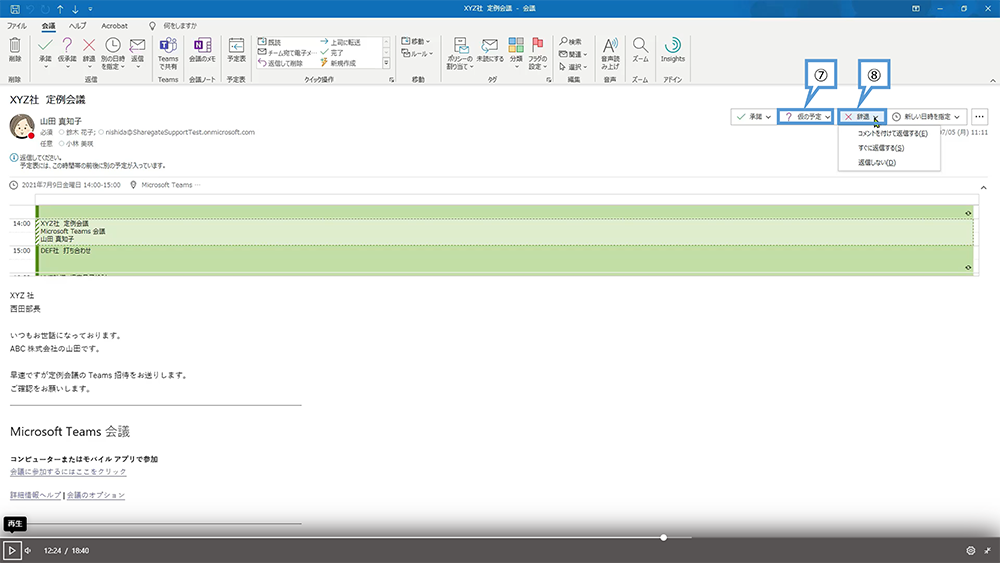Mute the video volume speaker icon
Image resolution: width=1000 pixels, height=563 pixels.
(x=28, y=550)
